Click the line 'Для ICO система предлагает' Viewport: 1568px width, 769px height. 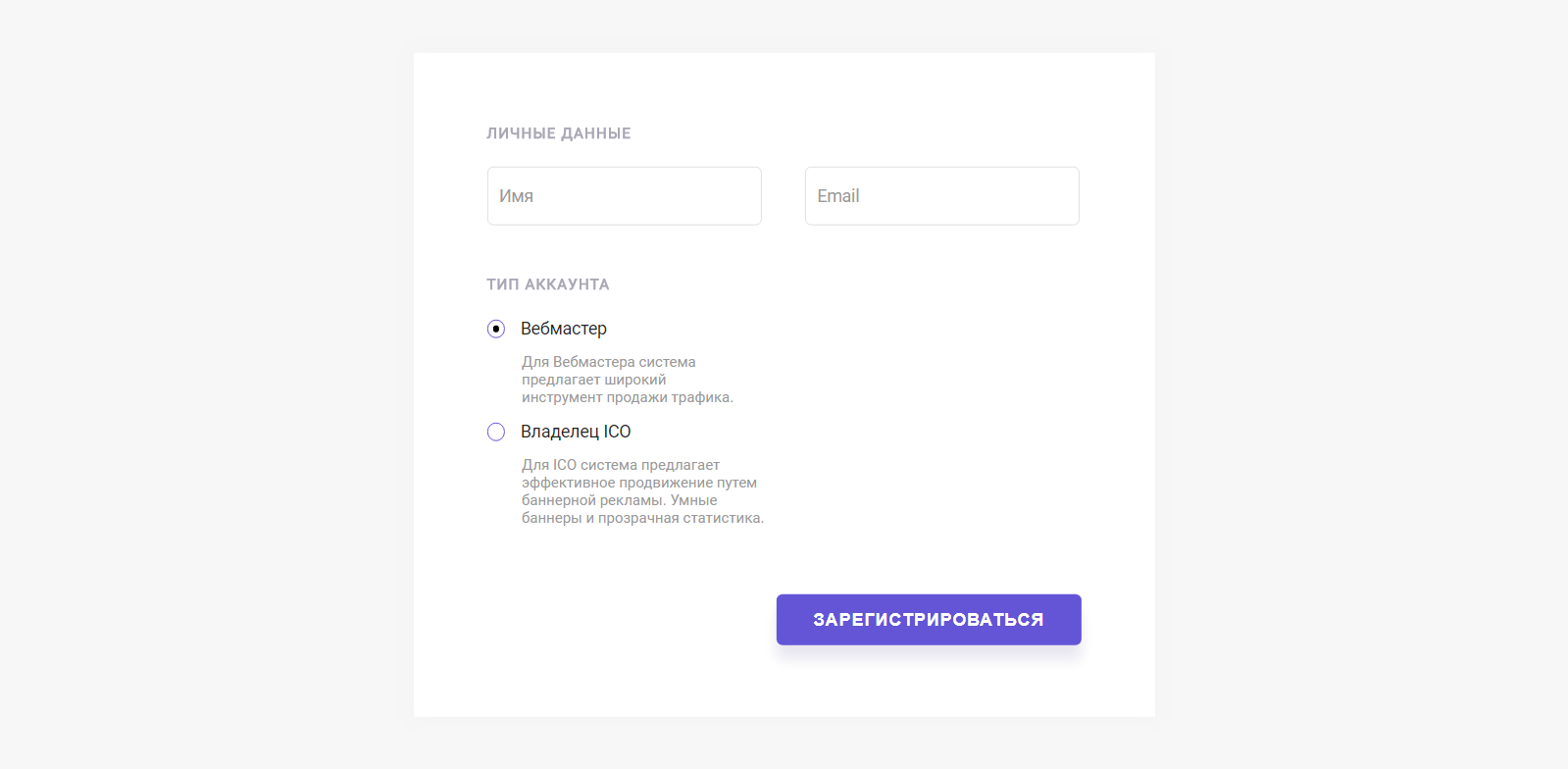[621, 465]
